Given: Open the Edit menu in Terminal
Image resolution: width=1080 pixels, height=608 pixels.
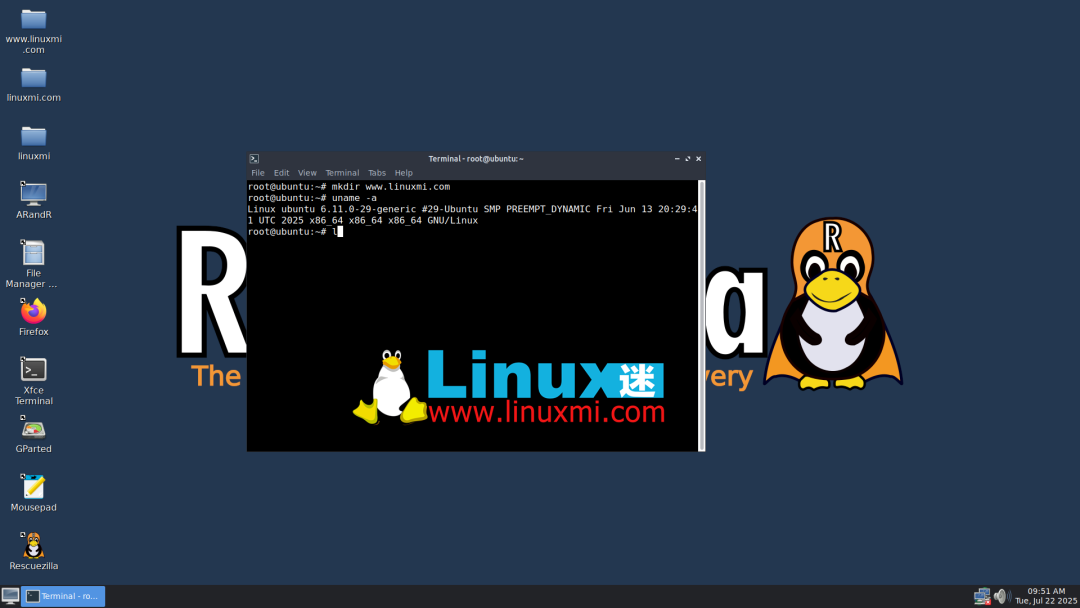Looking at the screenshot, I should 281,173.
